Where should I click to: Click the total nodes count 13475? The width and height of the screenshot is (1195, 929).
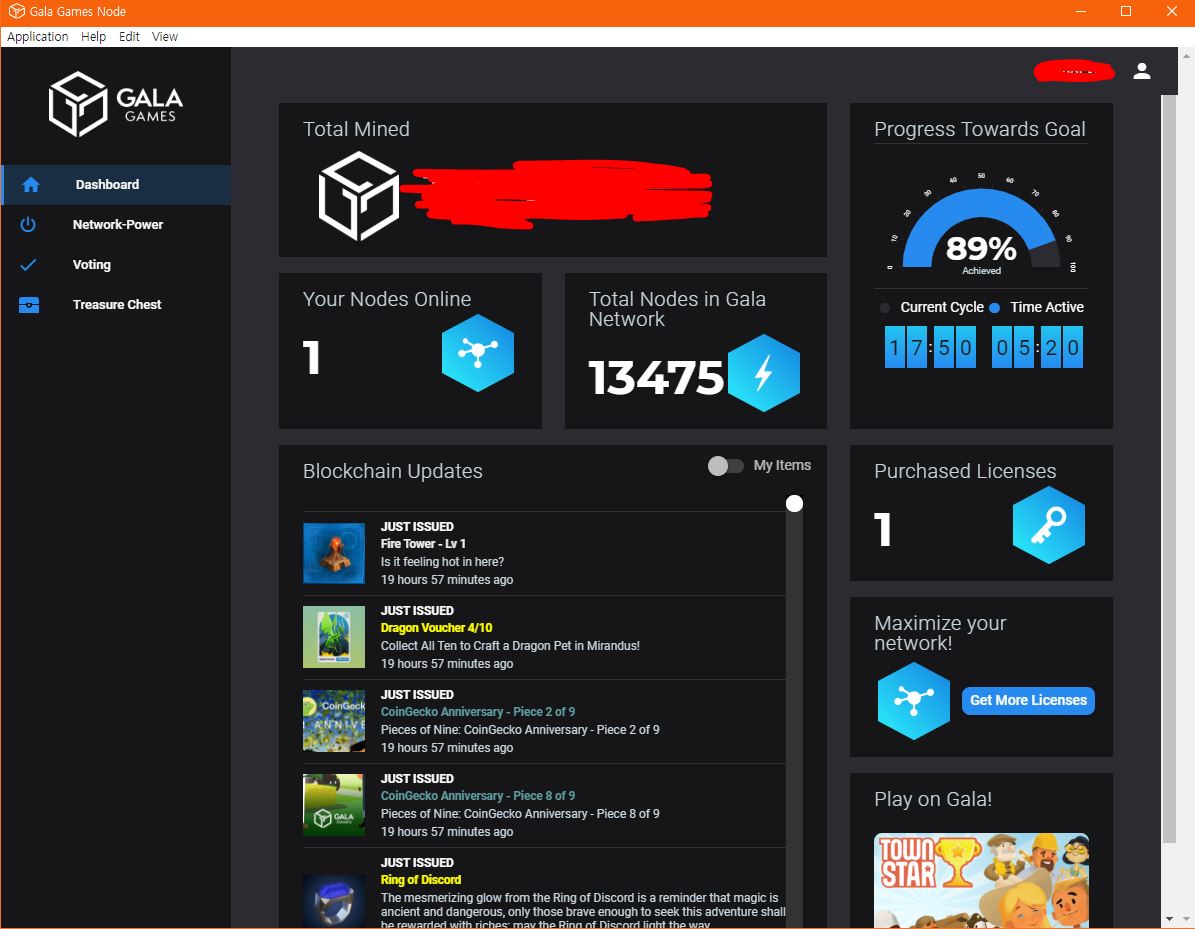pos(655,377)
